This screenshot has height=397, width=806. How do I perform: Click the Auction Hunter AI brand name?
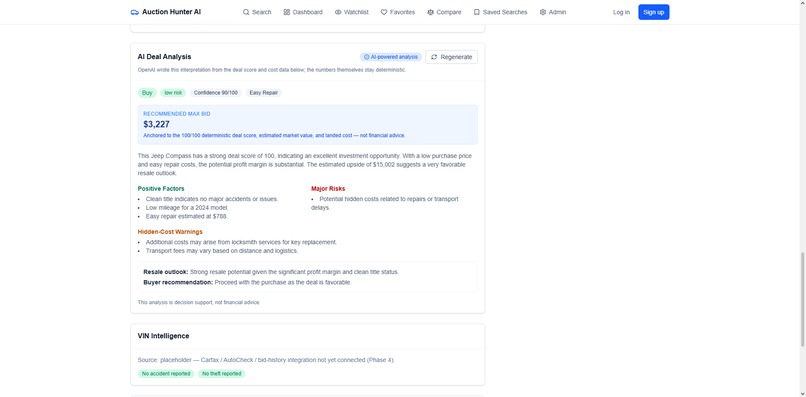[x=171, y=12]
